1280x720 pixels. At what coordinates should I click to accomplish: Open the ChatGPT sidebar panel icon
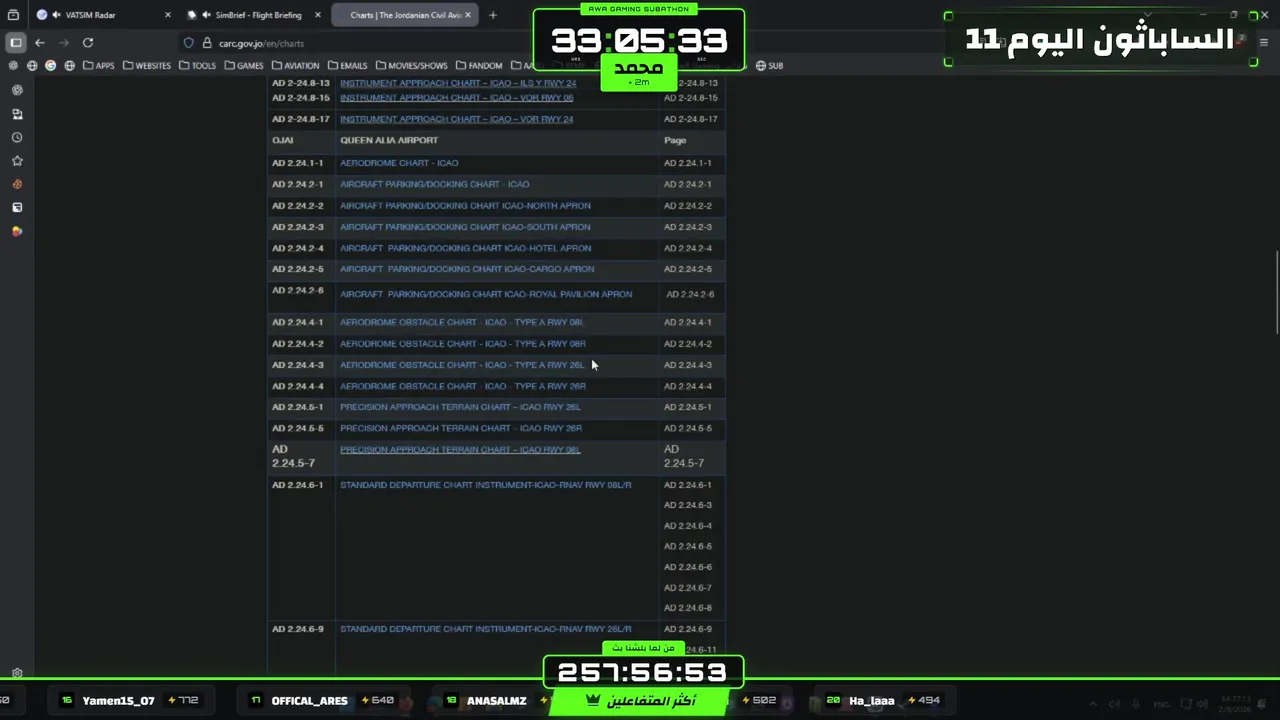click(17, 90)
